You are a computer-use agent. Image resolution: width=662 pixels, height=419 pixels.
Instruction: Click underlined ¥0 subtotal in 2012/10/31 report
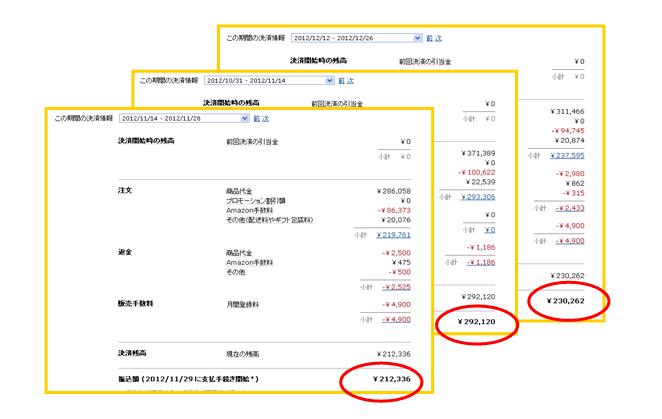(x=490, y=229)
